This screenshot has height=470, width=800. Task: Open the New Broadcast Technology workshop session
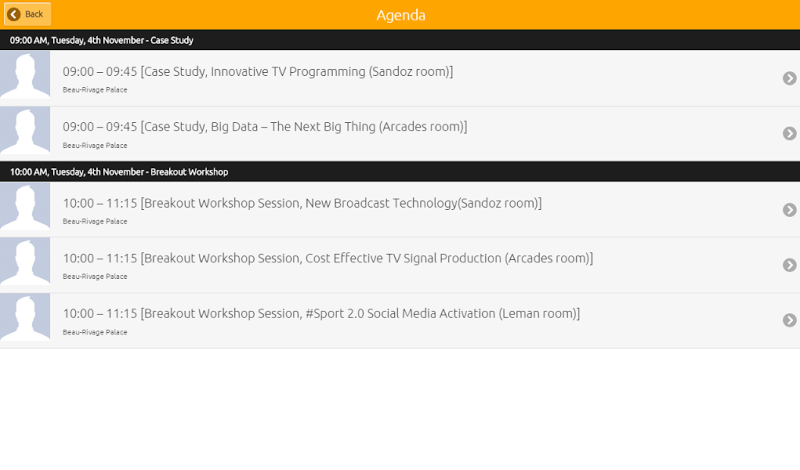[301, 203]
